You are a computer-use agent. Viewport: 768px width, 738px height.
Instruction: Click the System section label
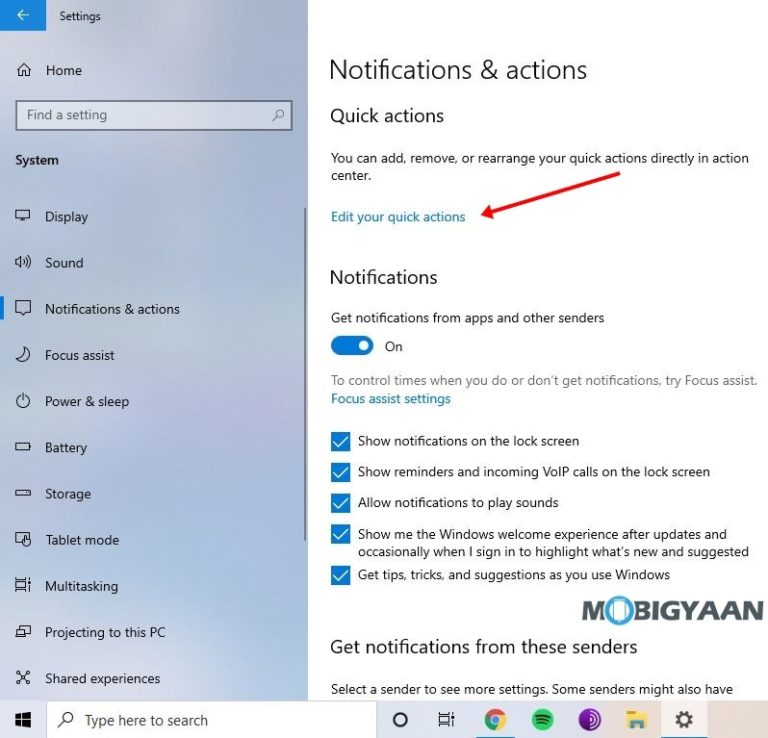click(x=37, y=160)
